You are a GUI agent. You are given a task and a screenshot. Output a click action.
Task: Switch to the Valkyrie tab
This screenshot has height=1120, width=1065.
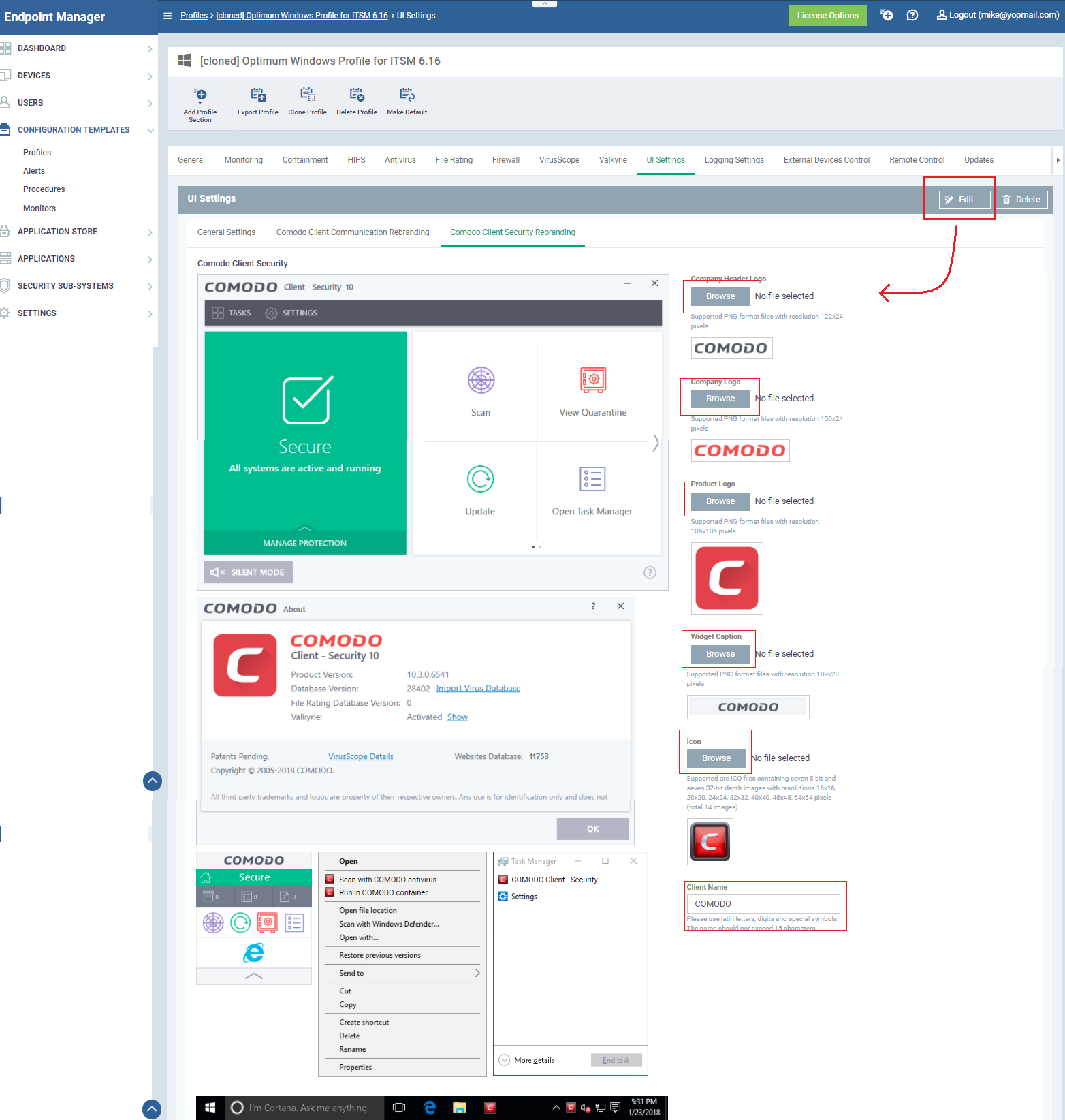(613, 160)
